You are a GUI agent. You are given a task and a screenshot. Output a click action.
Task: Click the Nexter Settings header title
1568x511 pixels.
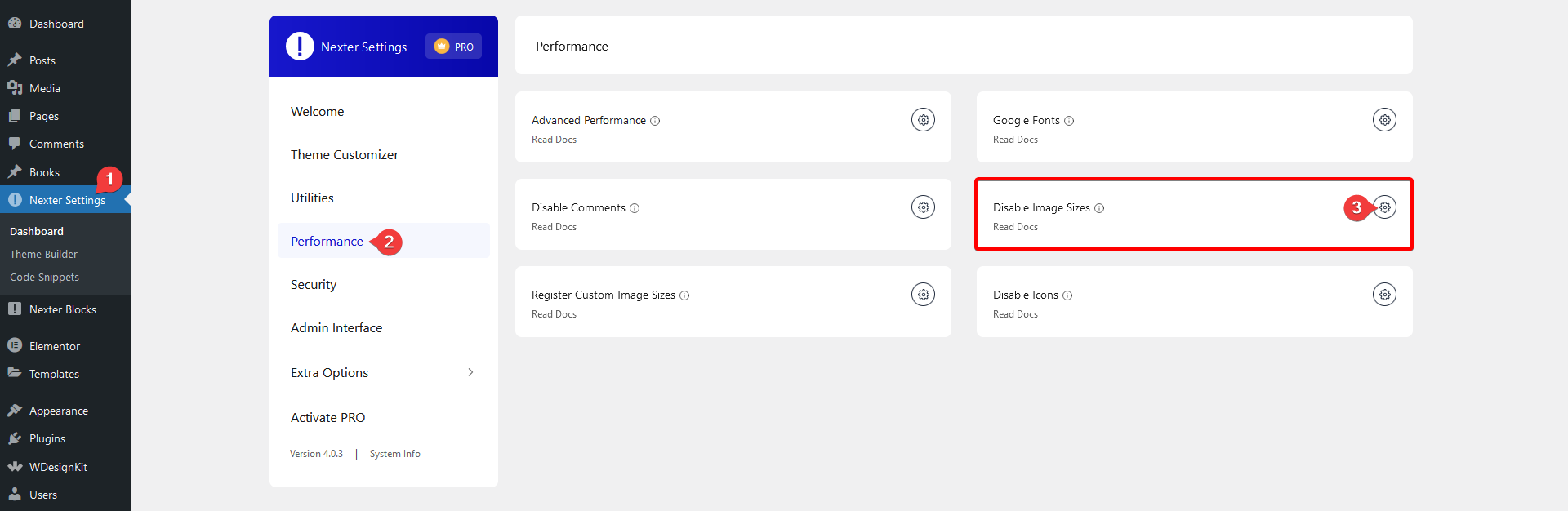[363, 47]
